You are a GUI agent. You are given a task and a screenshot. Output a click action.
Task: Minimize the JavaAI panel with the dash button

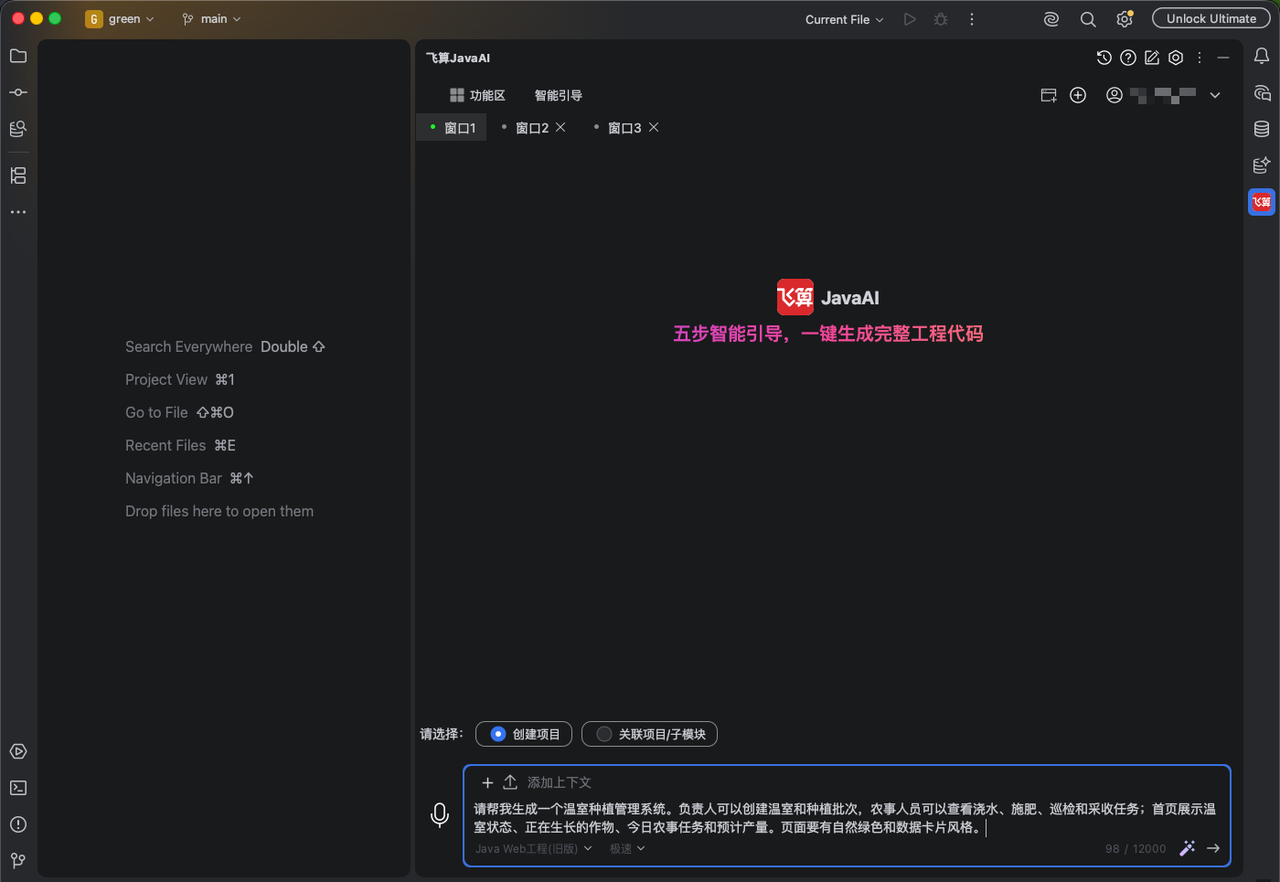(x=1223, y=58)
